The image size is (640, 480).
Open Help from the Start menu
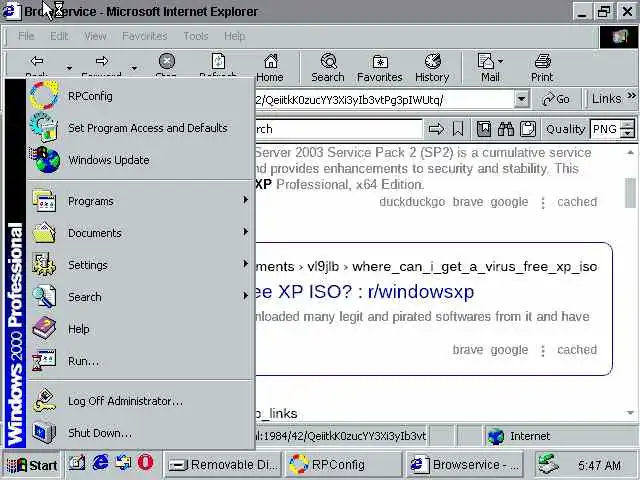pos(140,329)
